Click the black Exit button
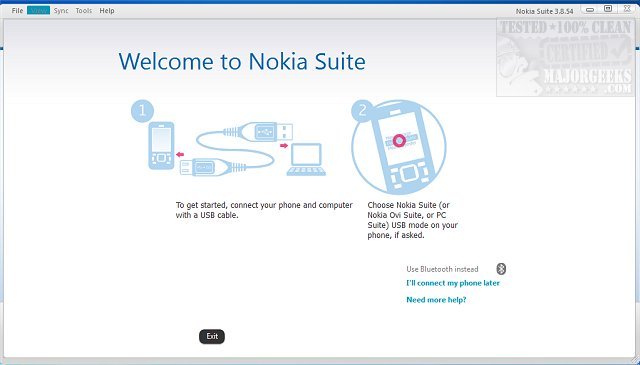 (x=212, y=336)
